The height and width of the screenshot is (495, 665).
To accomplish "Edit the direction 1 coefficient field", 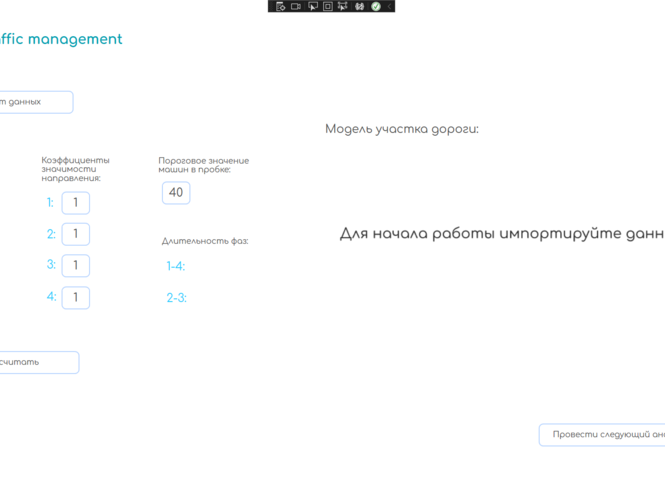I will point(75,203).
